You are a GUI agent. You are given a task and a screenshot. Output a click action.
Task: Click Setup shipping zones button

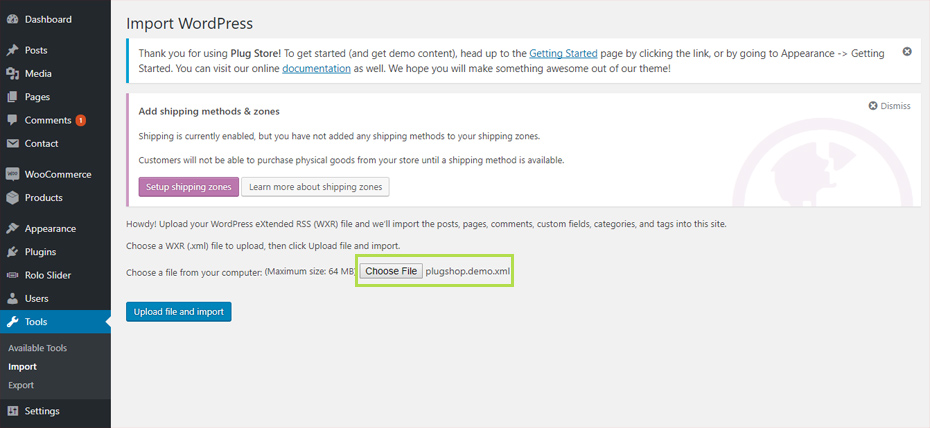pyautogui.click(x=189, y=187)
